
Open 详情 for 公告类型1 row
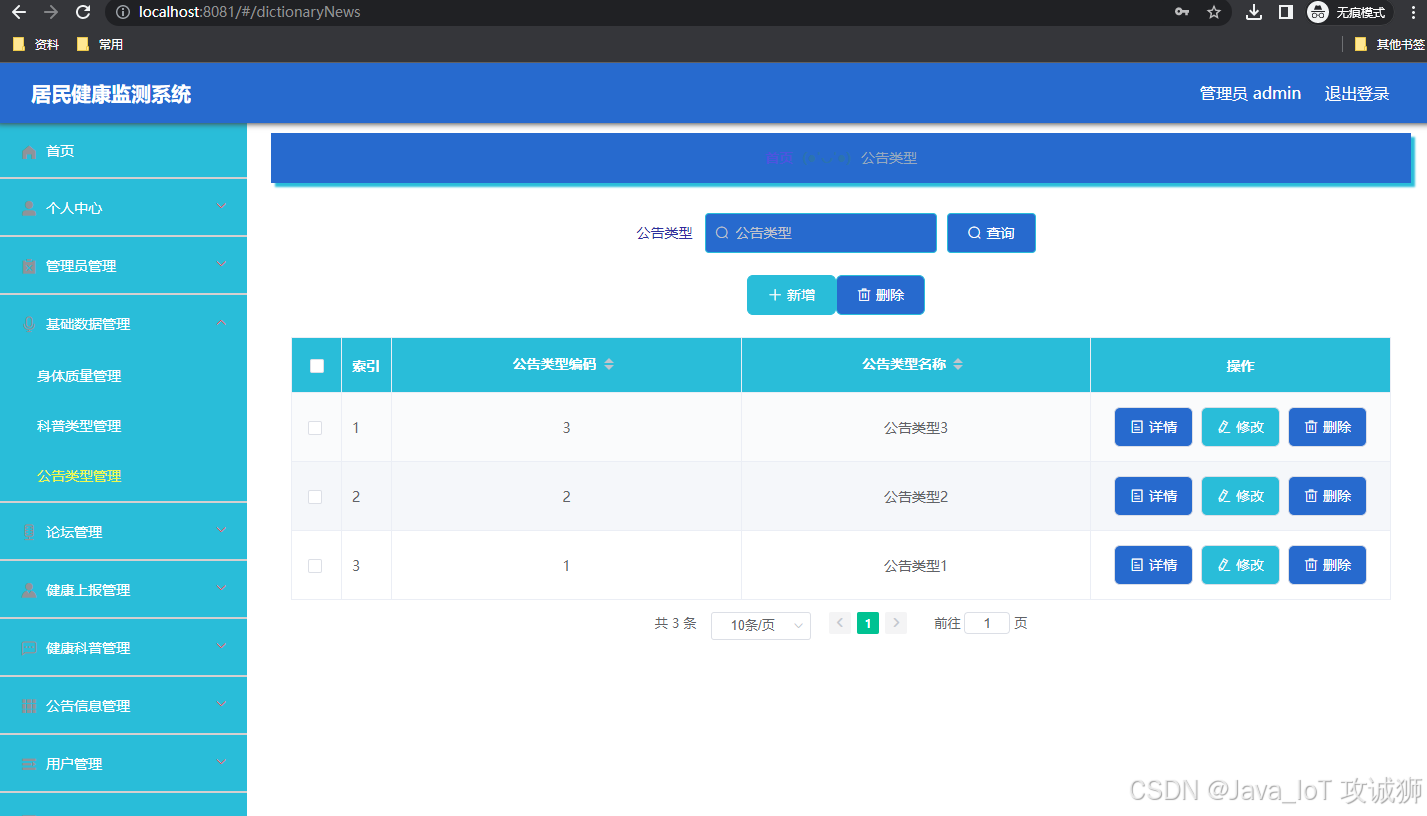pos(1153,565)
